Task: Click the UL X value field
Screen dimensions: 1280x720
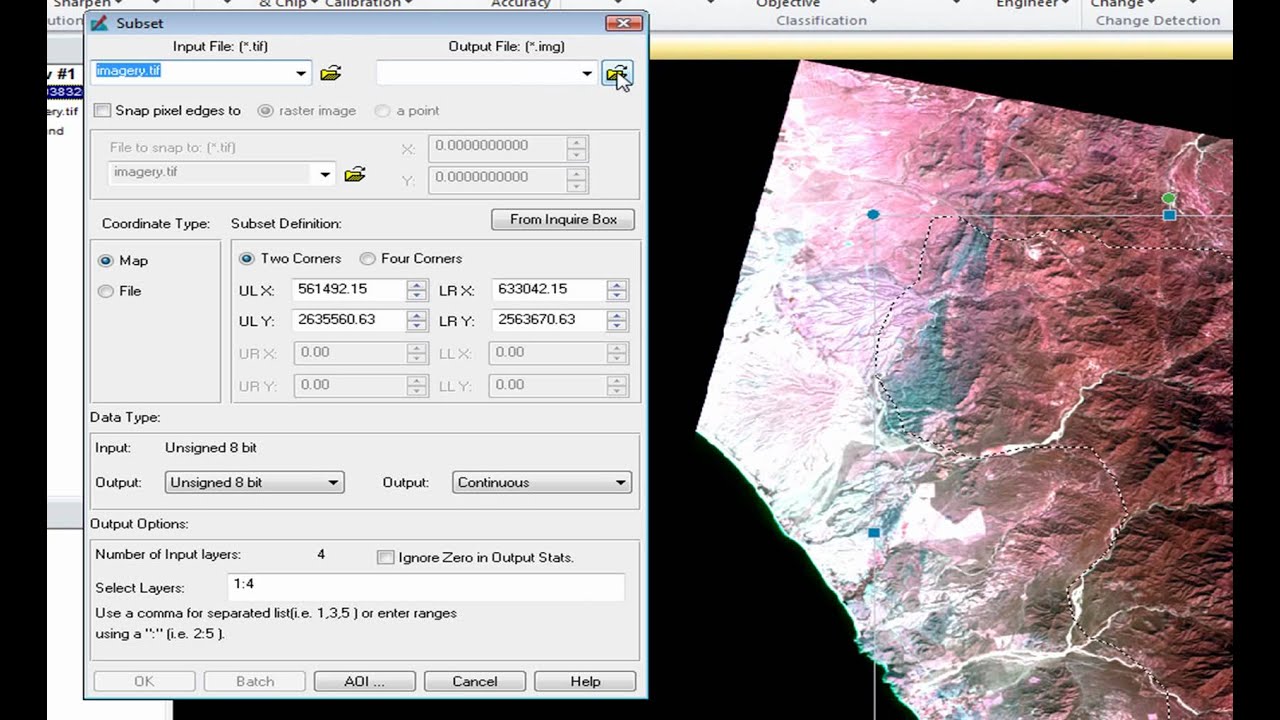Action: tap(350, 290)
